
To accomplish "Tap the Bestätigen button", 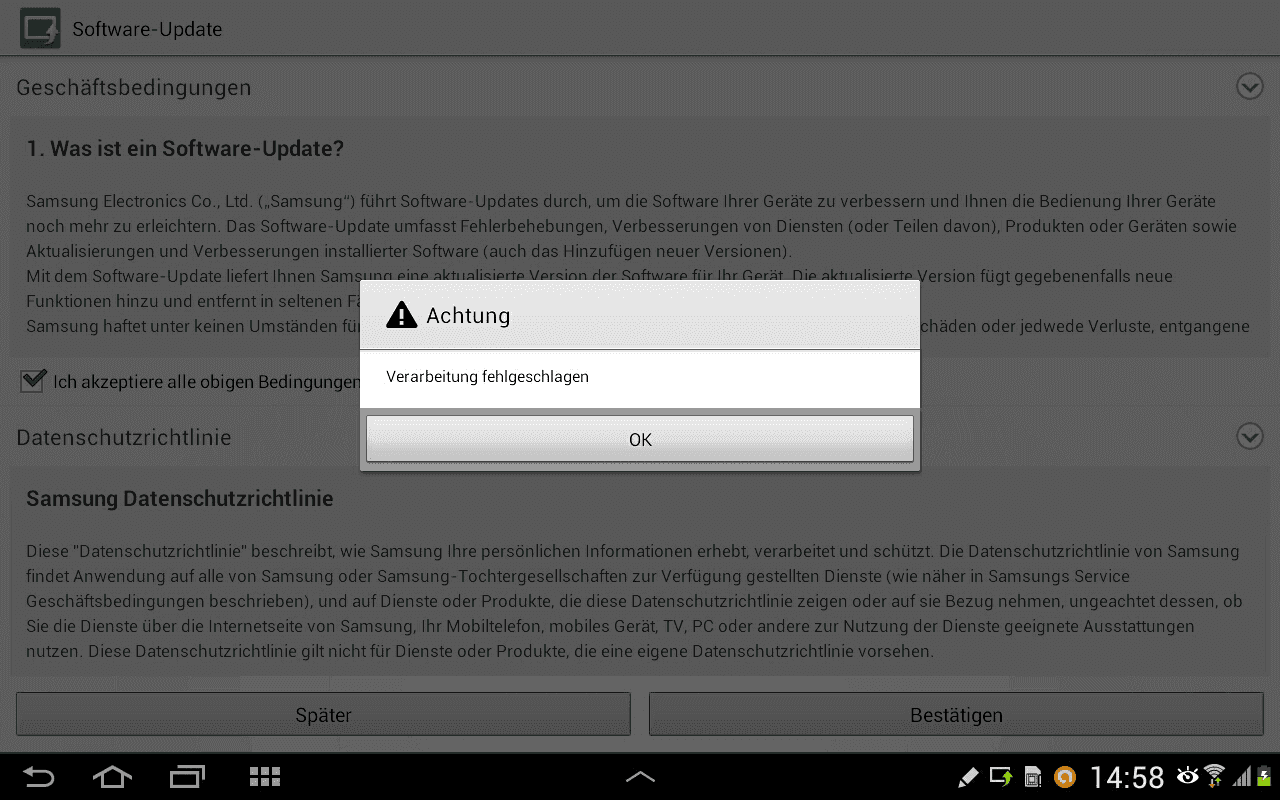I will pos(956,715).
